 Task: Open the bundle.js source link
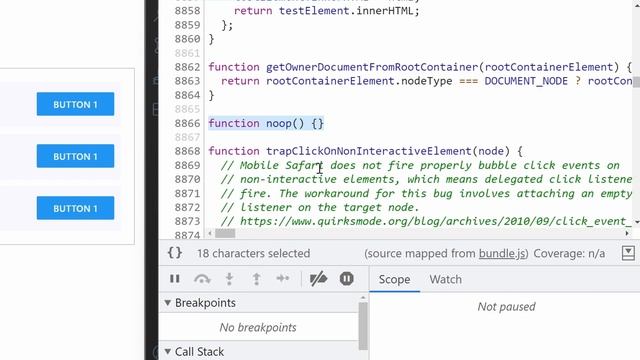point(502,253)
